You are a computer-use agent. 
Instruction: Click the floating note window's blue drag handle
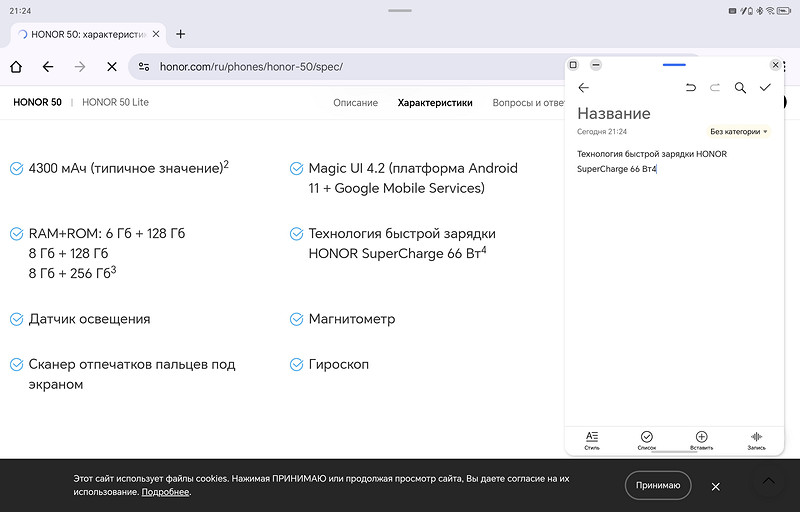point(674,65)
